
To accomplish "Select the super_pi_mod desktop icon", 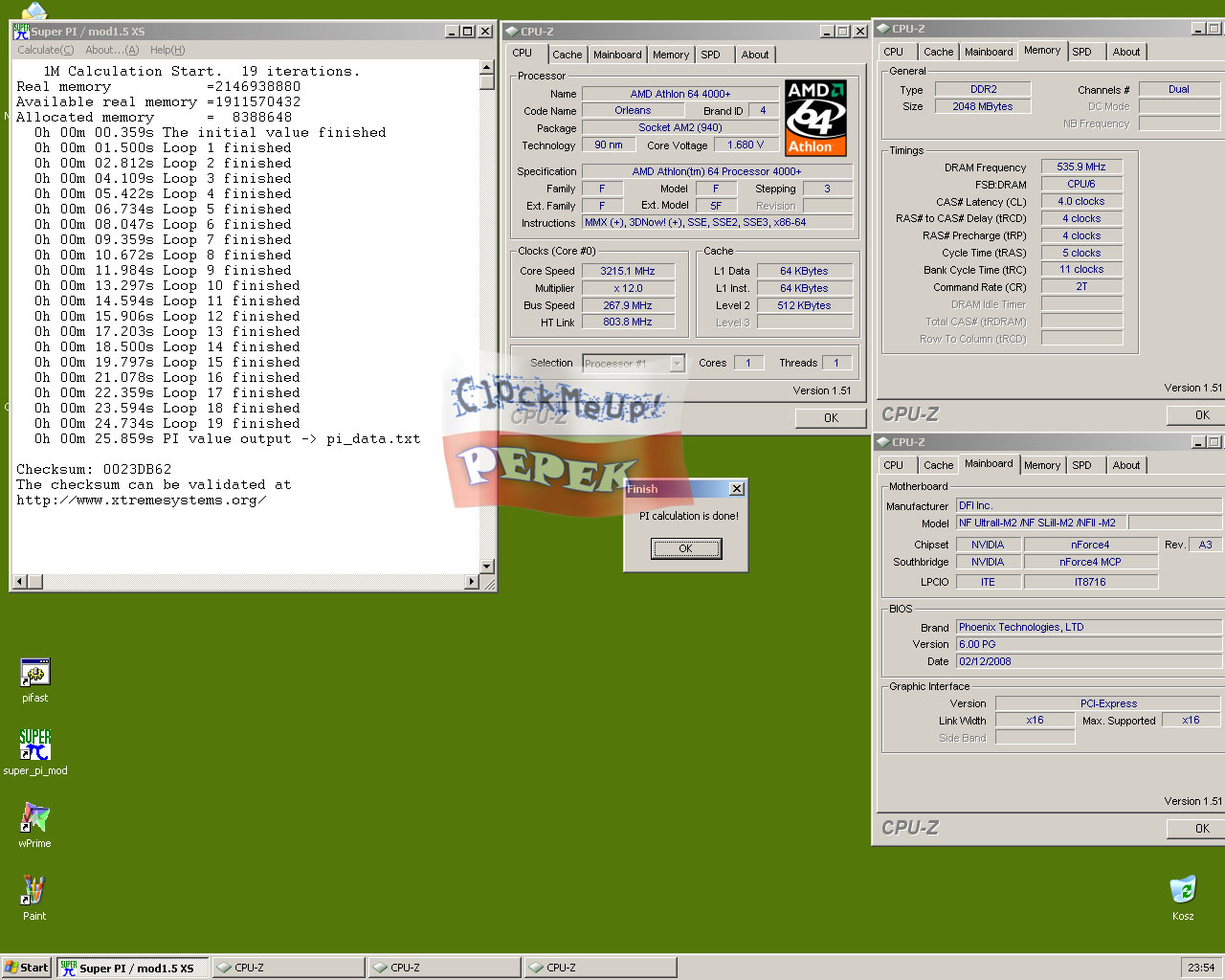I will 35,746.
